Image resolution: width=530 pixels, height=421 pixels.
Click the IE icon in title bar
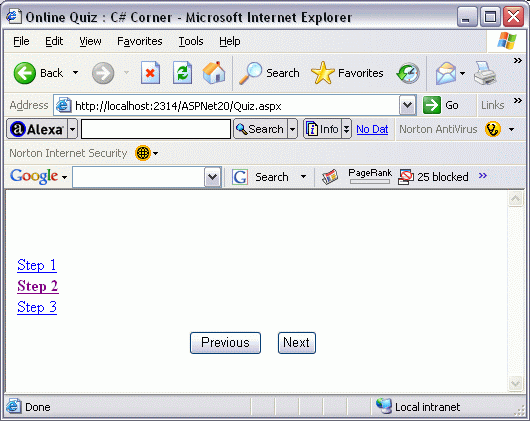pos(14,16)
